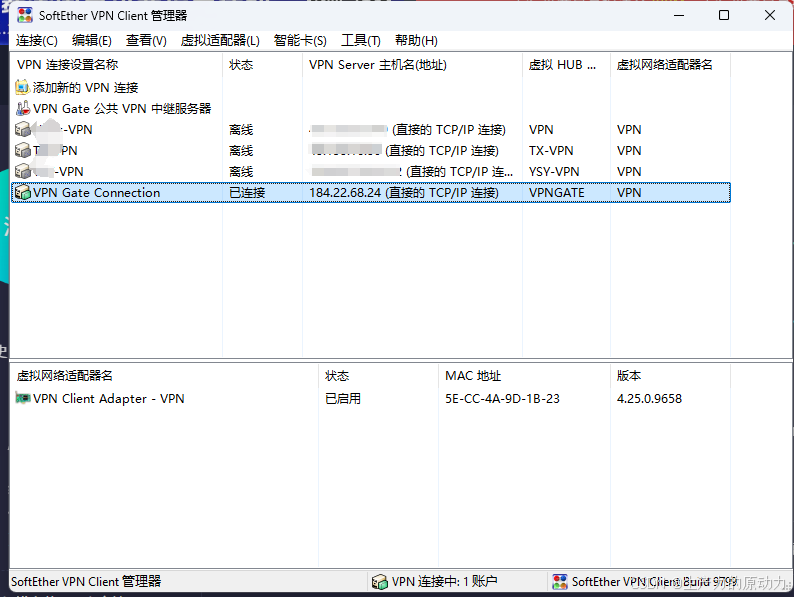794x597 pixels.
Task: Open the 智能卡(S) menu
Action: pyautogui.click(x=300, y=41)
